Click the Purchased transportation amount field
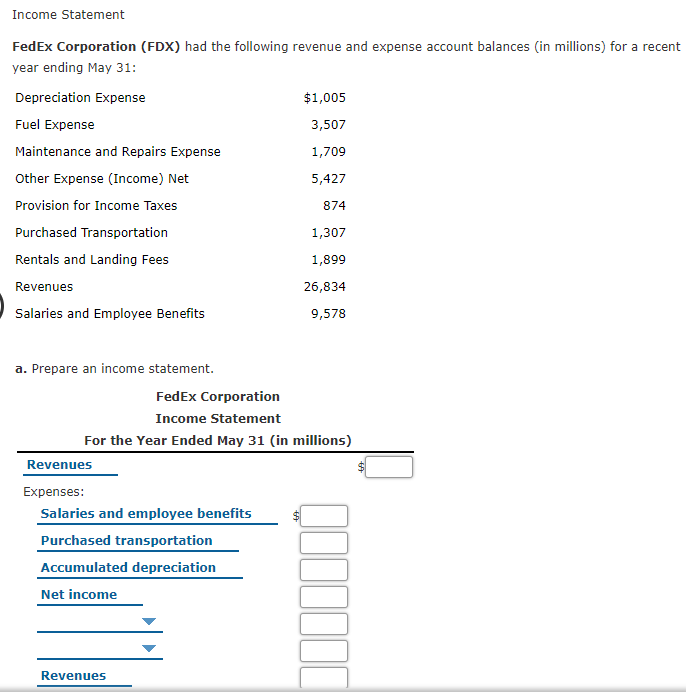Viewport: 686px width, 699px height. pyautogui.click(x=324, y=543)
